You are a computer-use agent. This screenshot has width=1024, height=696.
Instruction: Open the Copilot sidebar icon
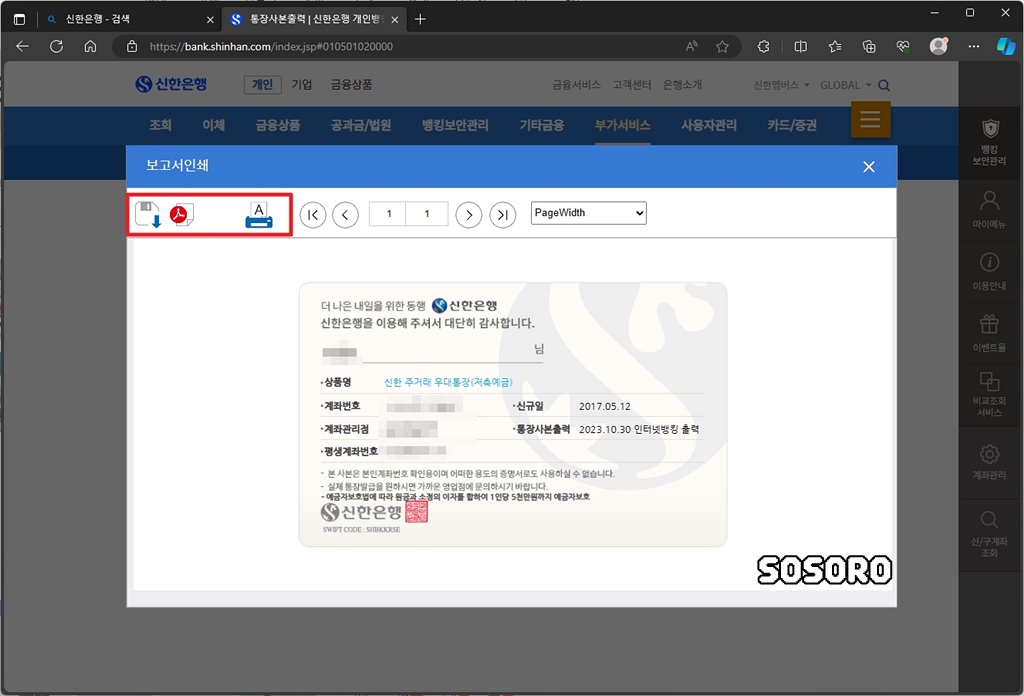pos(1006,46)
